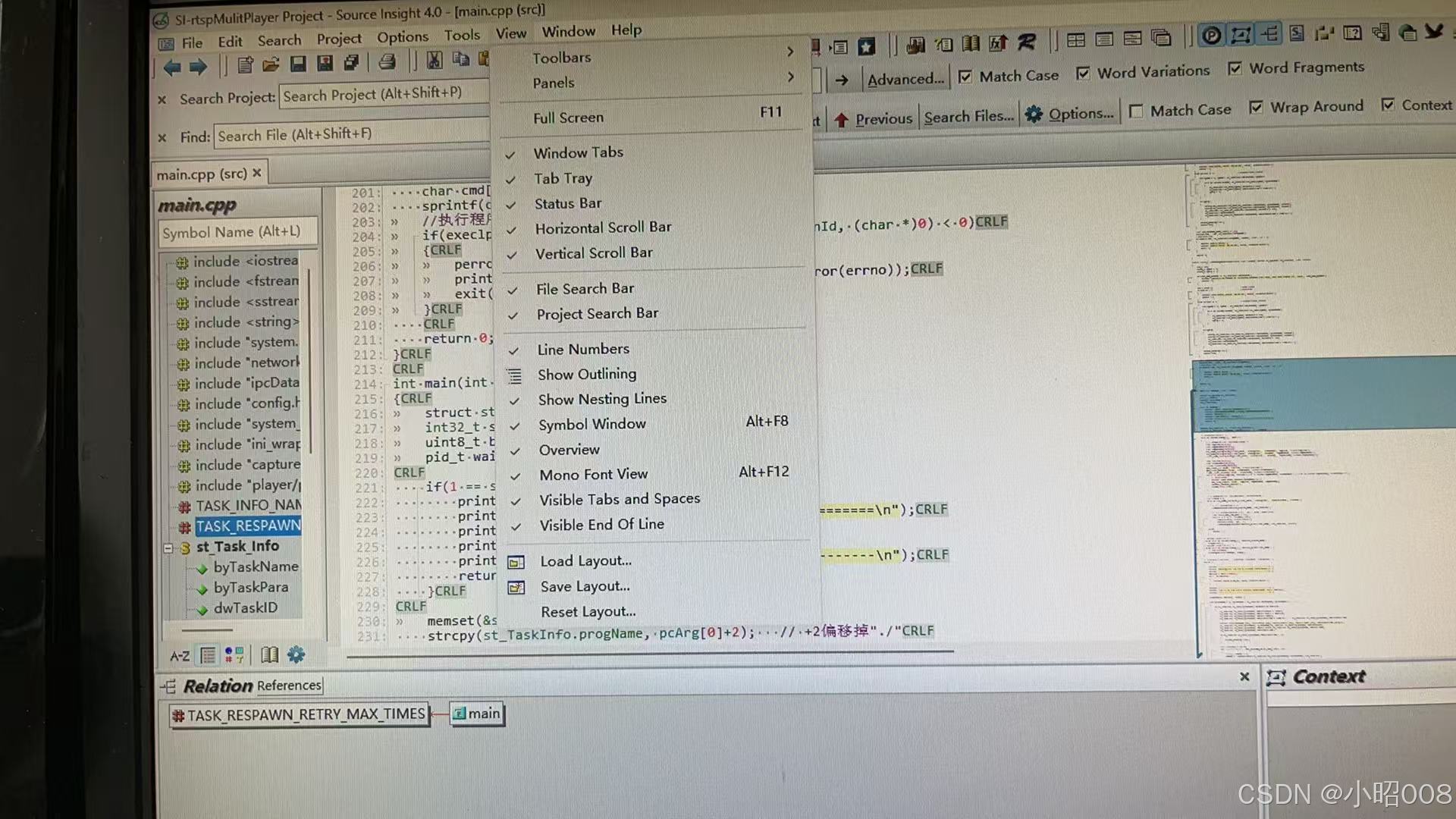Screen dimensions: 1456x819
Task: Toggle the Word Fragments checkbox
Action: (1235, 67)
